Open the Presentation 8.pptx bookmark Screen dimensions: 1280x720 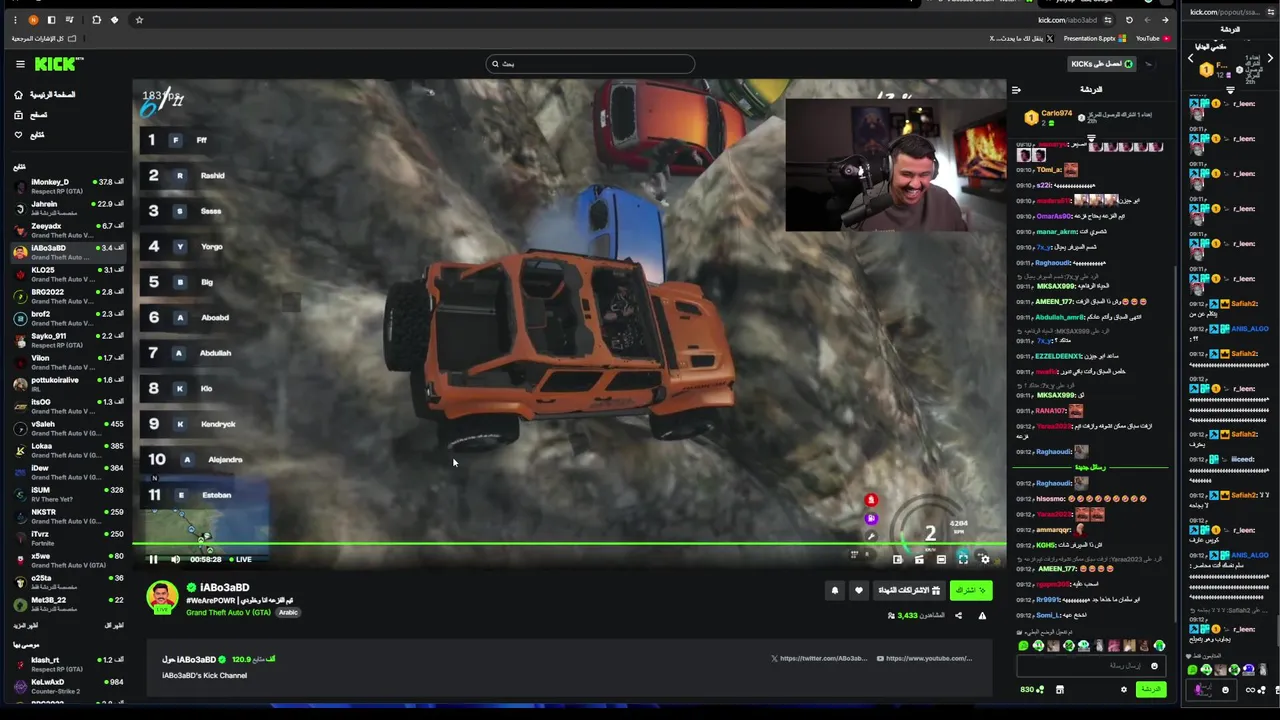(1094, 39)
